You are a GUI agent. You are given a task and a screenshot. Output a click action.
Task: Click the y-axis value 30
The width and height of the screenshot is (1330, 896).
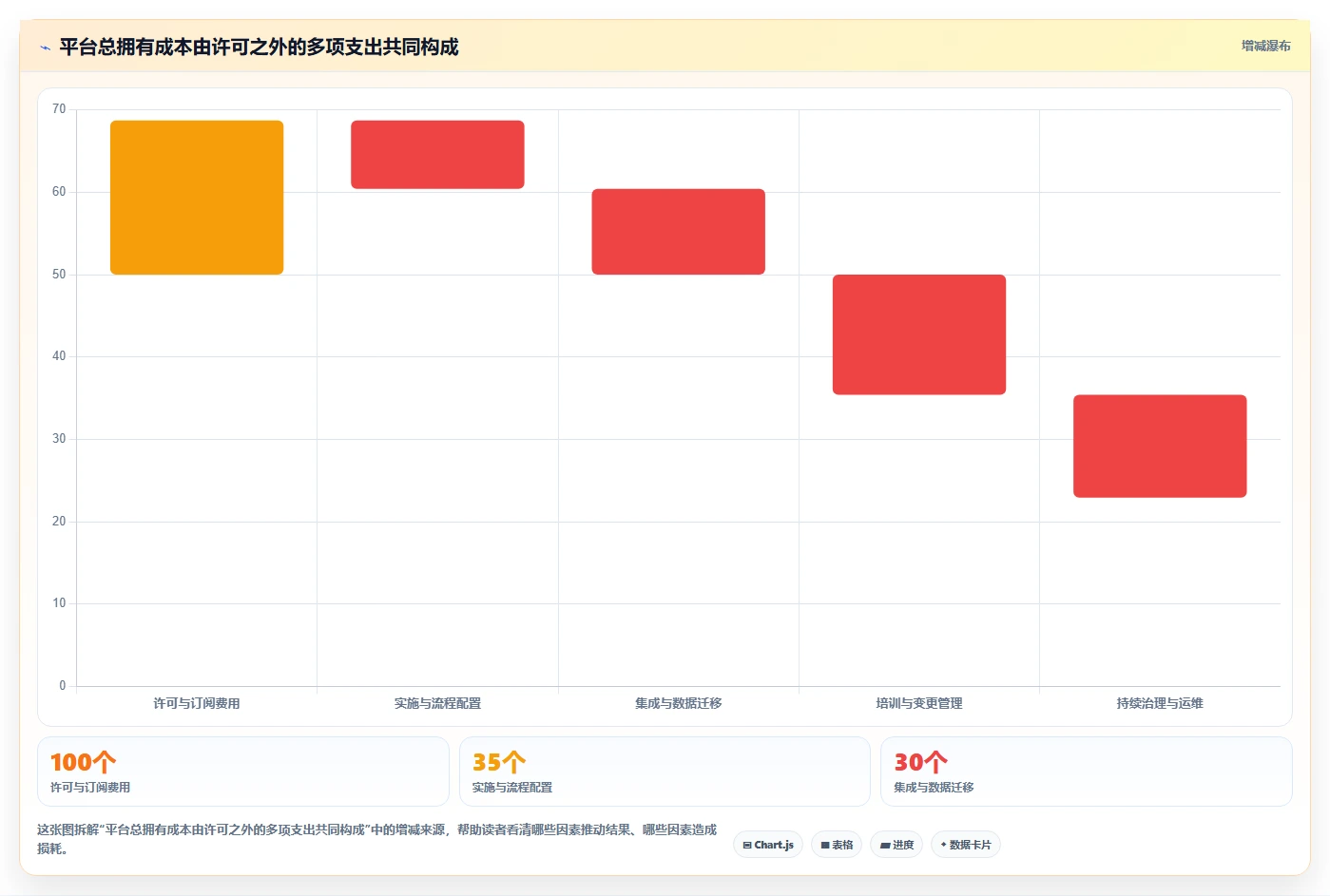click(59, 439)
